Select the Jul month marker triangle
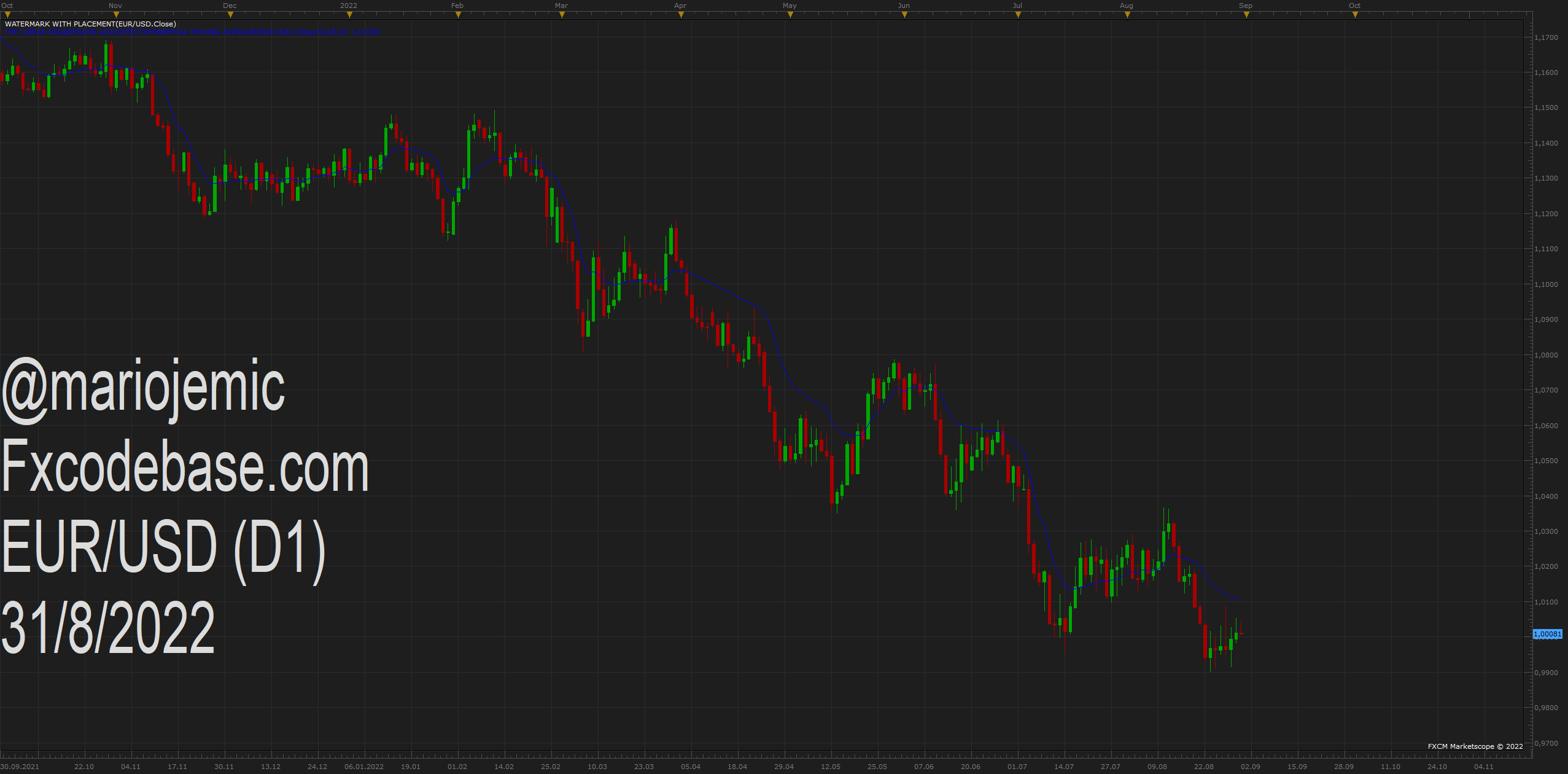This screenshot has height=774, width=1568. click(1018, 15)
